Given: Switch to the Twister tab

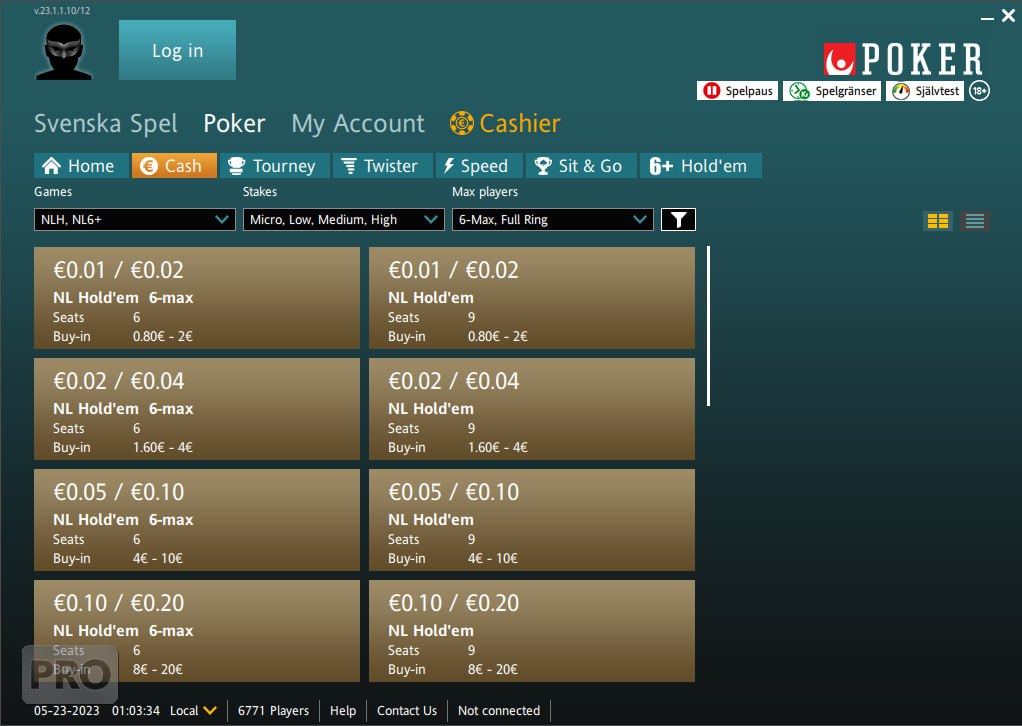Looking at the screenshot, I should [383, 166].
